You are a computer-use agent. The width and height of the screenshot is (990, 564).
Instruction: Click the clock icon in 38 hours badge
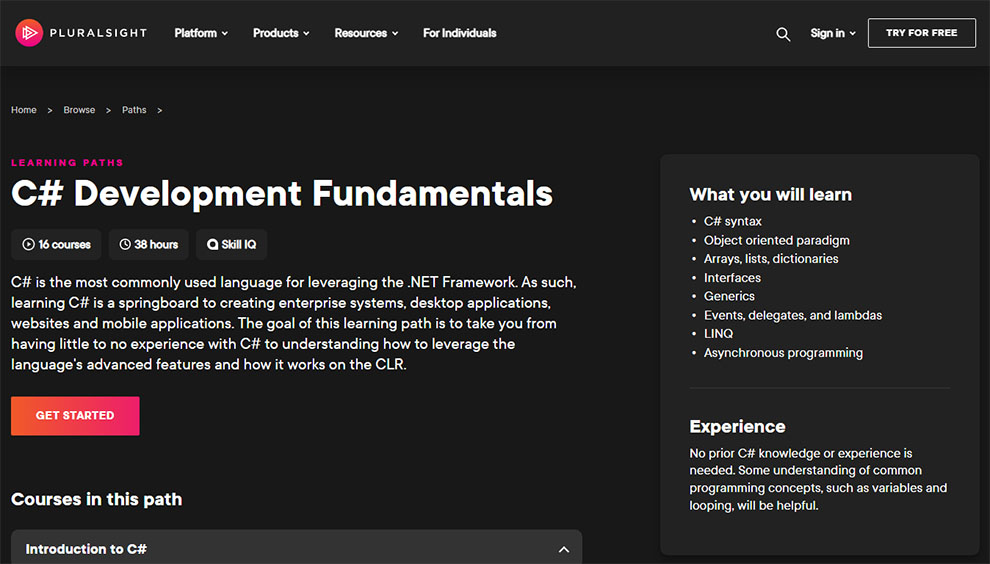[x=125, y=244]
